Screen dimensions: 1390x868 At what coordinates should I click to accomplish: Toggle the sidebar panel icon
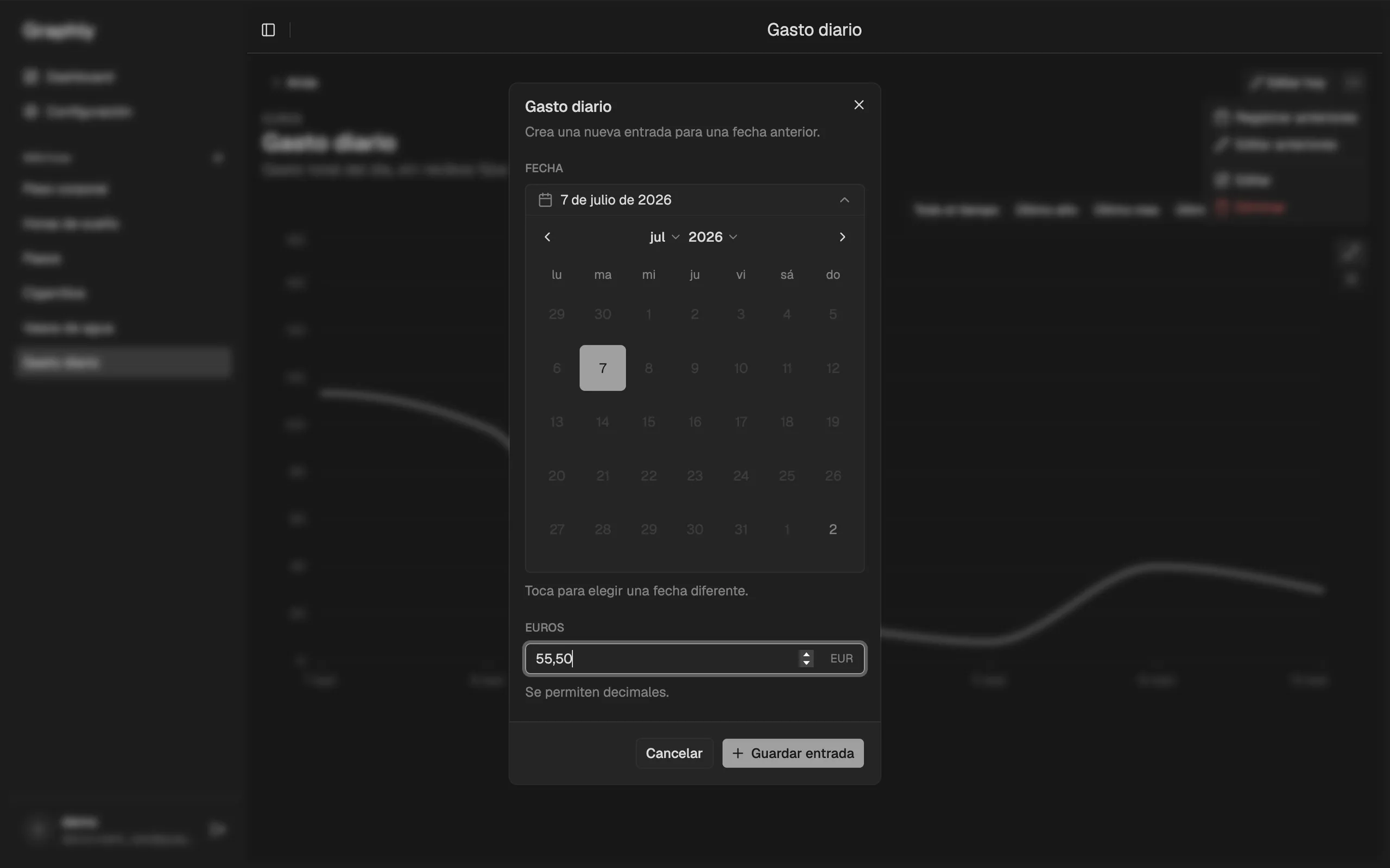(x=268, y=30)
